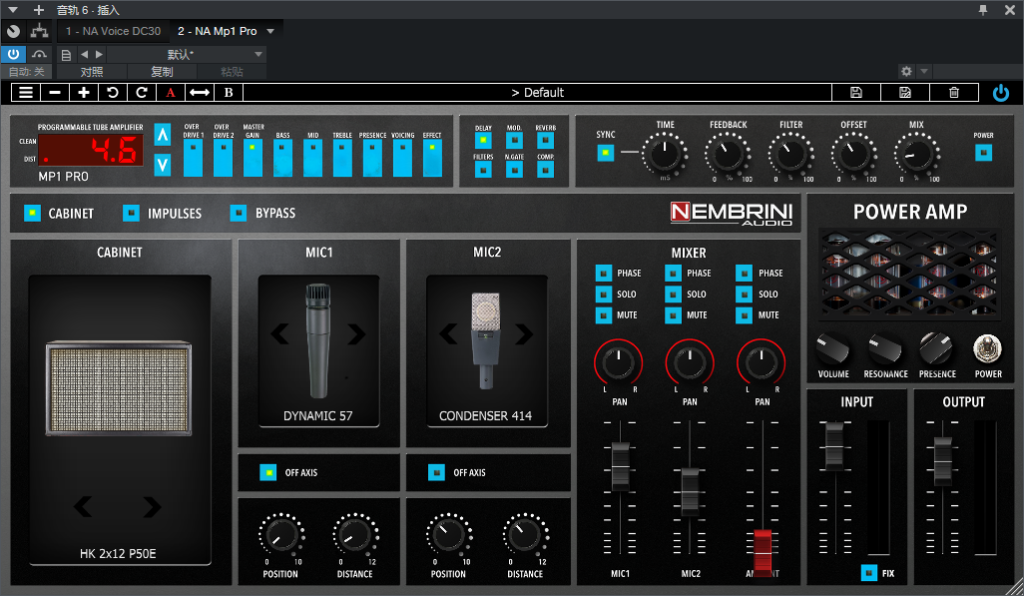
Task: Click the 粘贴 paste button
Action: (232, 72)
